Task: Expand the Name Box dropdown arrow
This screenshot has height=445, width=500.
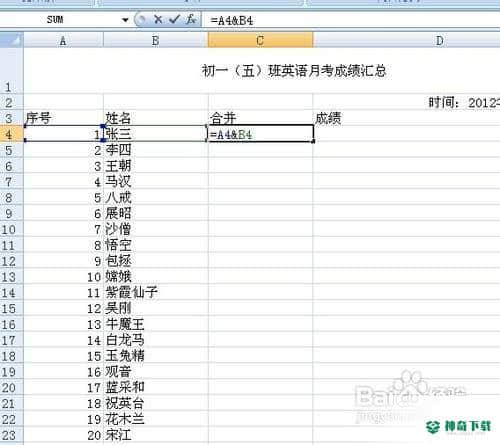Action: pos(125,20)
